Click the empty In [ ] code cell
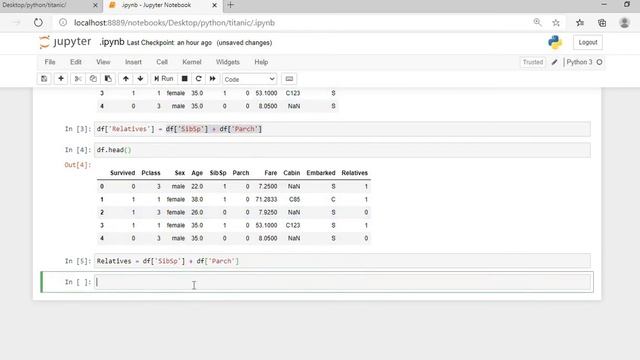 [343, 282]
